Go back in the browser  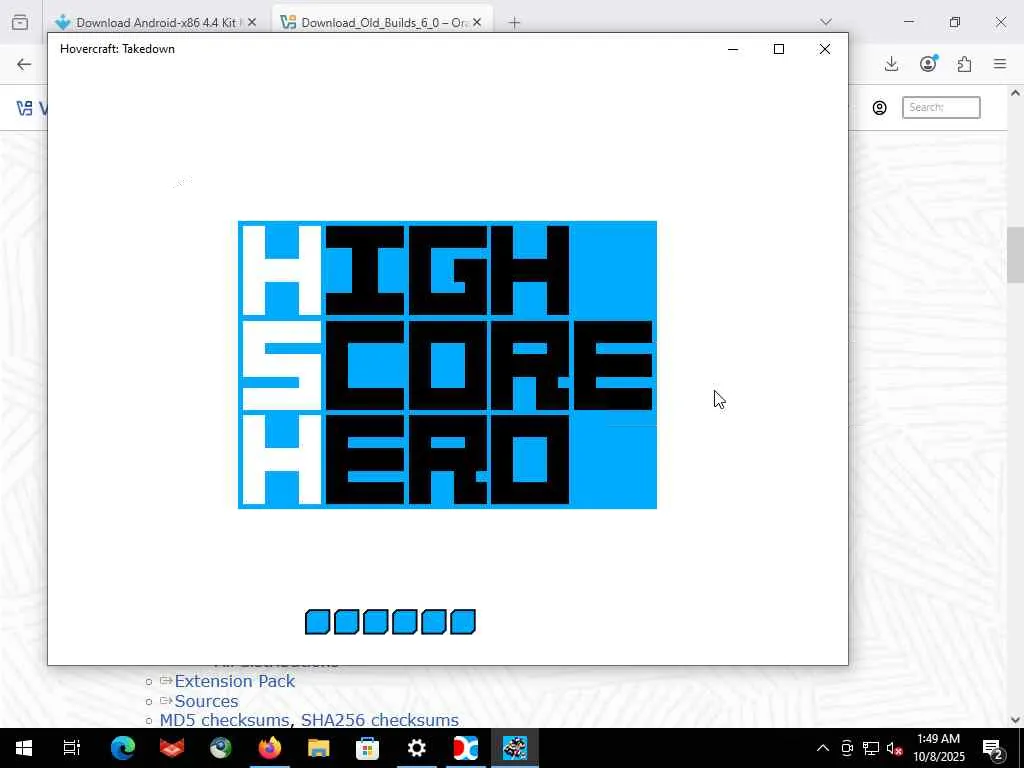tap(24, 64)
